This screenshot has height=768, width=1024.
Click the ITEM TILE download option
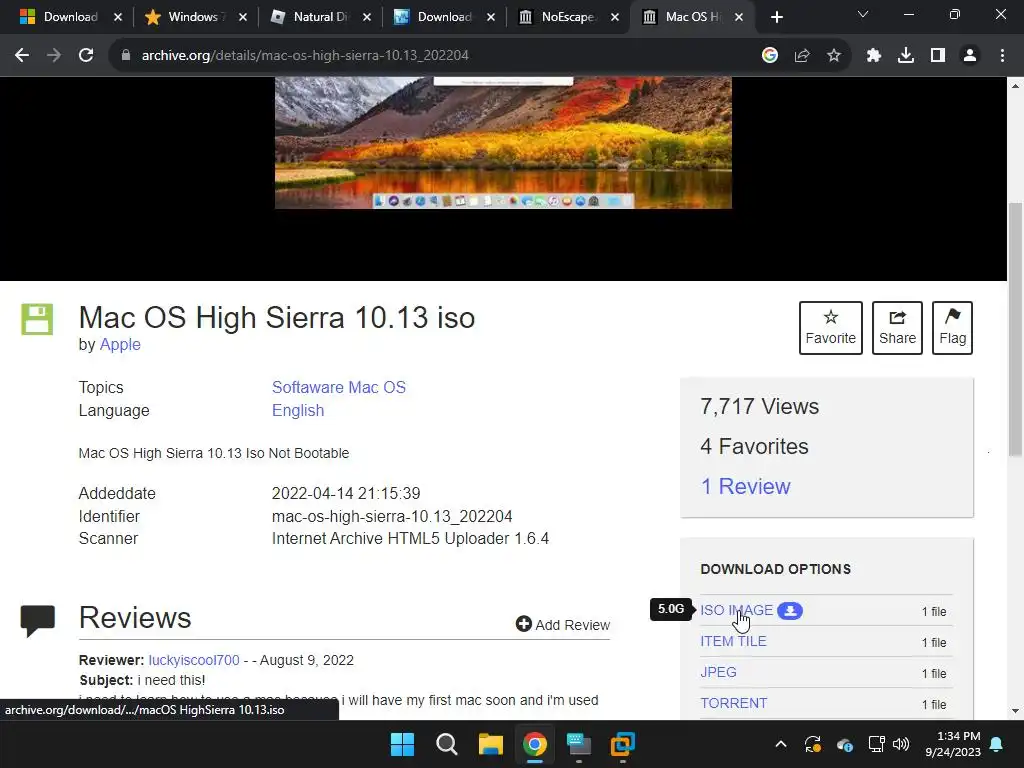point(733,641)
